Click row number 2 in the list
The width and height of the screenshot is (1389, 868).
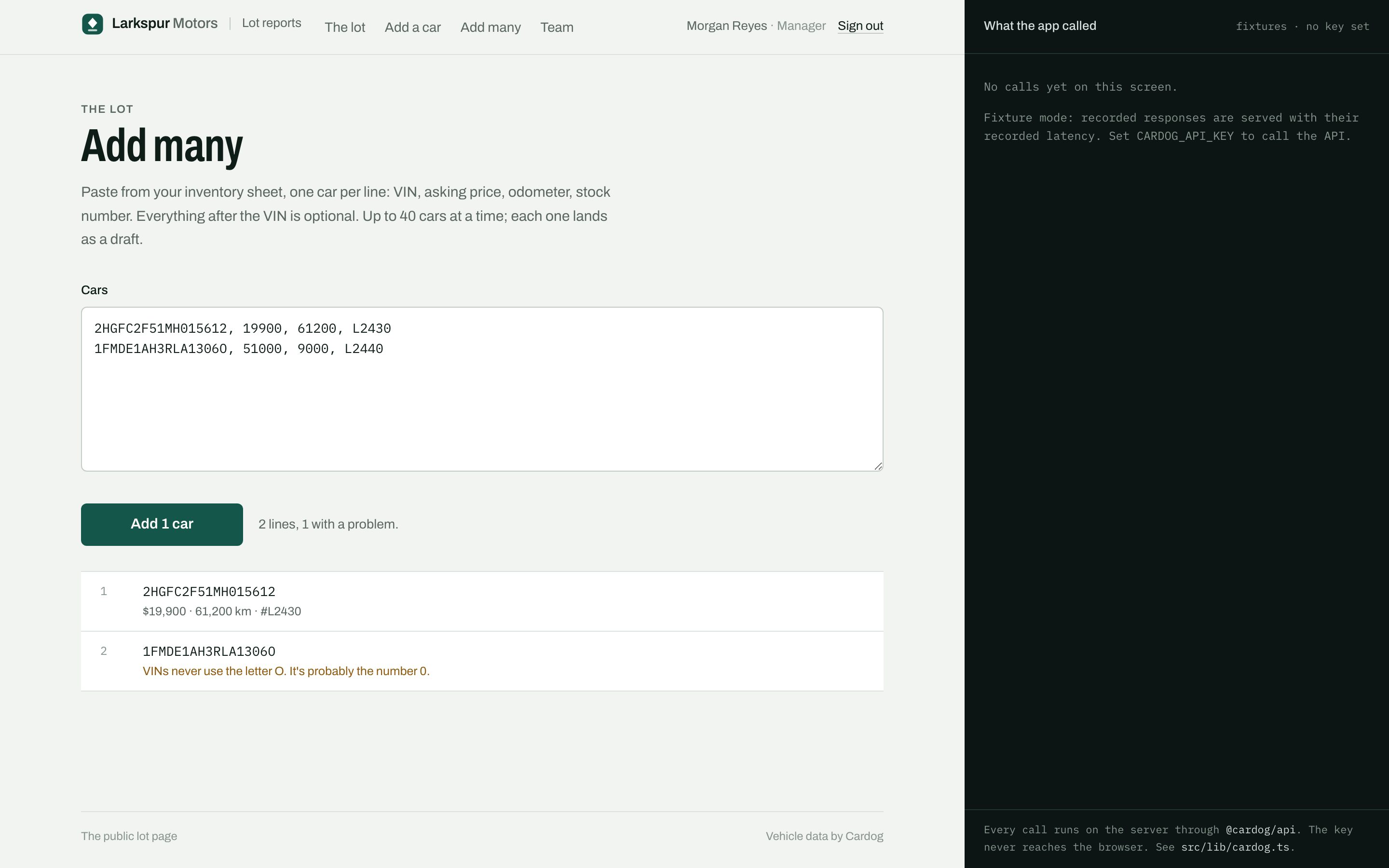click(x=103, y=651)
